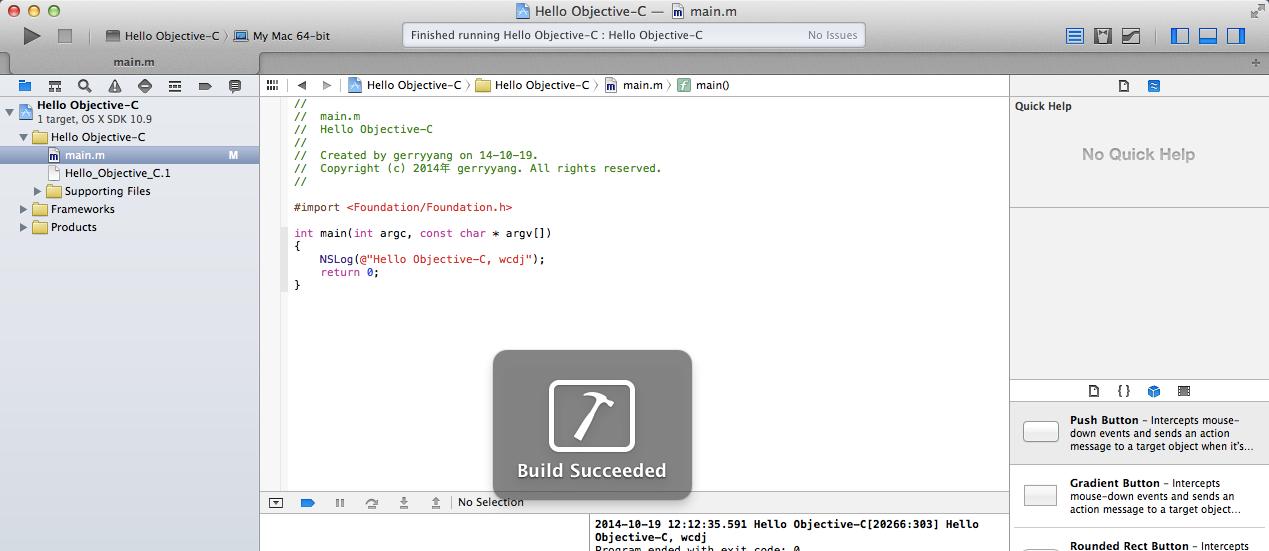Click the Step Over debug button
Screen dimensions: 1269x551
tap(372, 503)
